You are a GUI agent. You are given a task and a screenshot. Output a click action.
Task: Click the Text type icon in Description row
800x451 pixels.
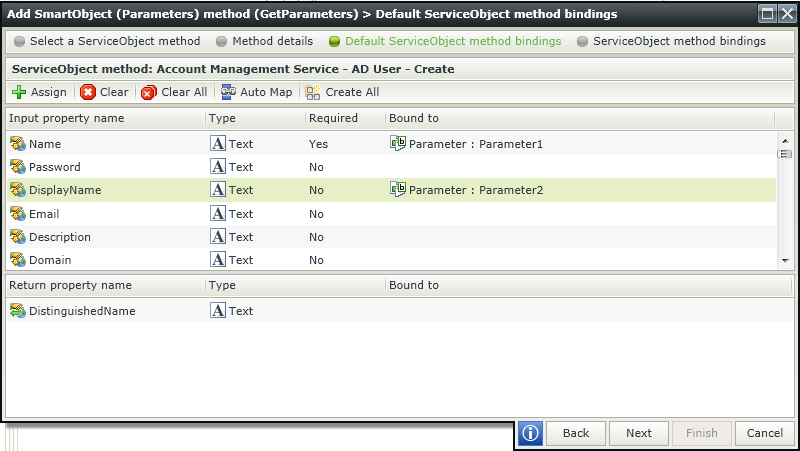(x=218, y=236)
